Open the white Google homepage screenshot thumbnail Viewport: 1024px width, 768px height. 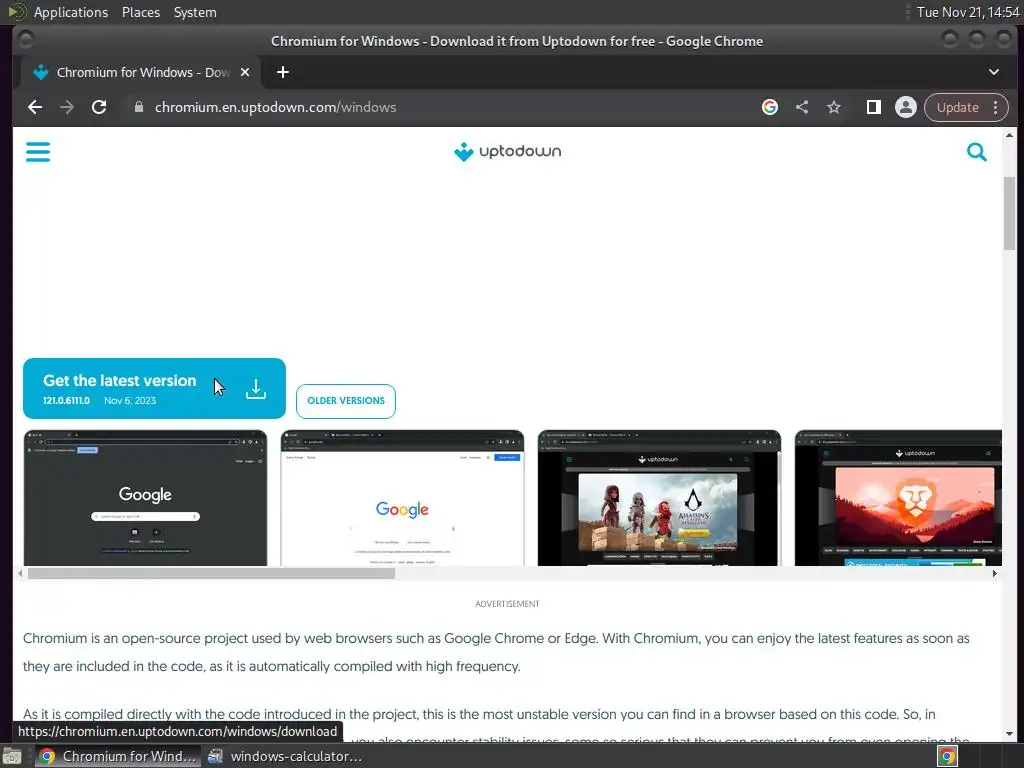(x=402, y=498)
